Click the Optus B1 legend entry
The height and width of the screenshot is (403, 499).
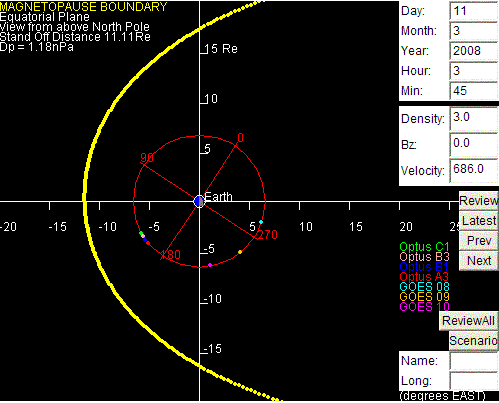(424, 267)
